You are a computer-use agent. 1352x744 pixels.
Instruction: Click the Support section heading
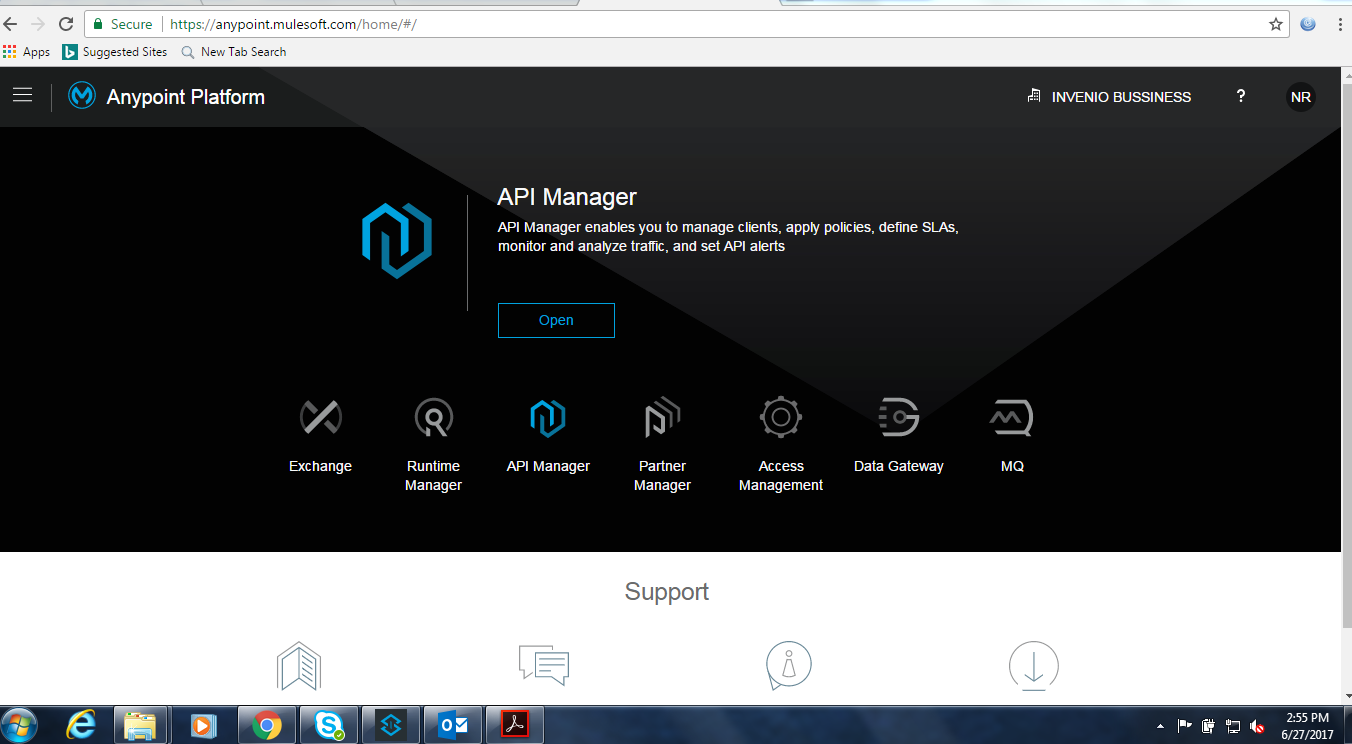tap(667, 591)
